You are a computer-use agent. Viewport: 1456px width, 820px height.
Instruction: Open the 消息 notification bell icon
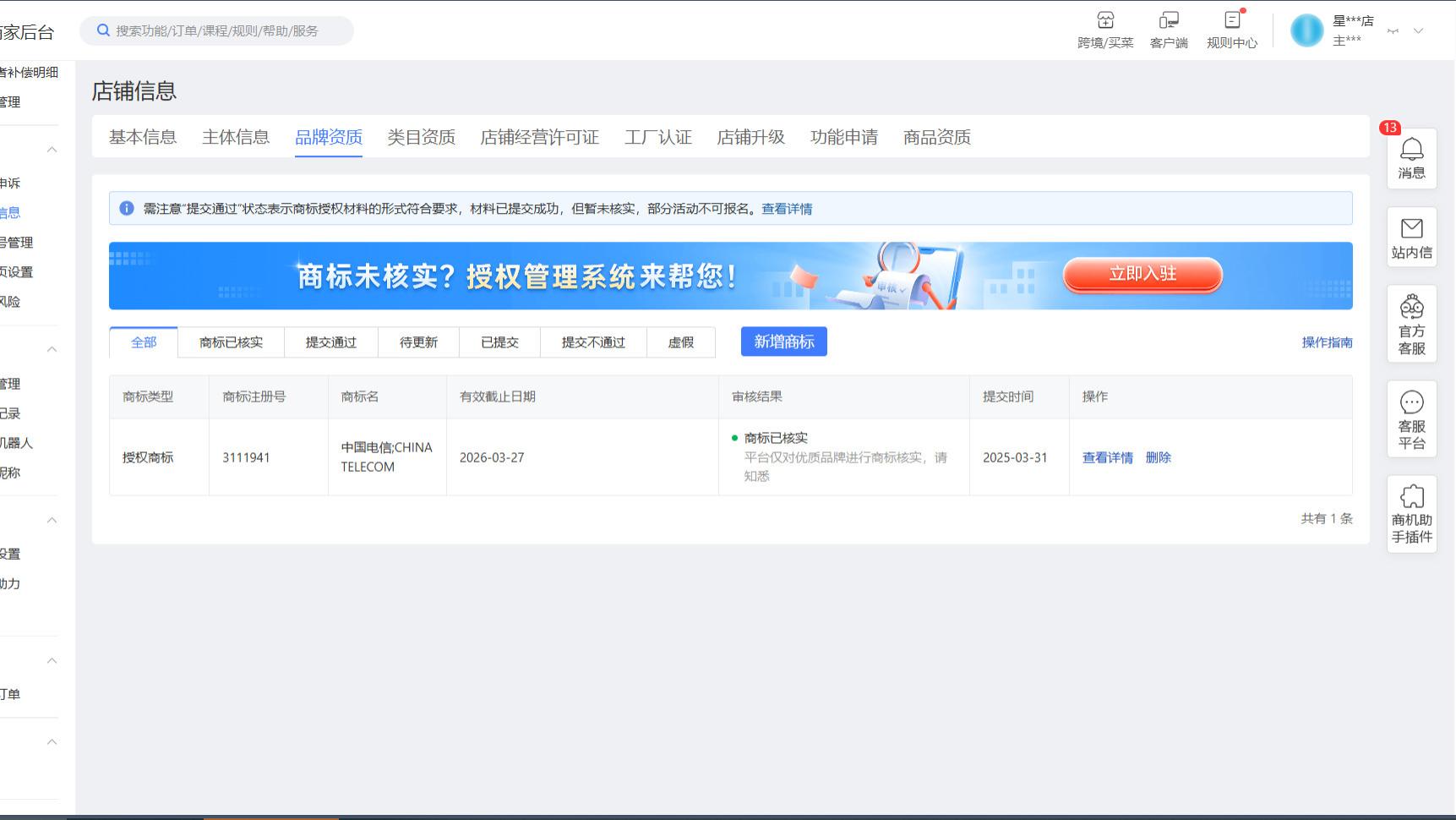tap(1411, 158)
